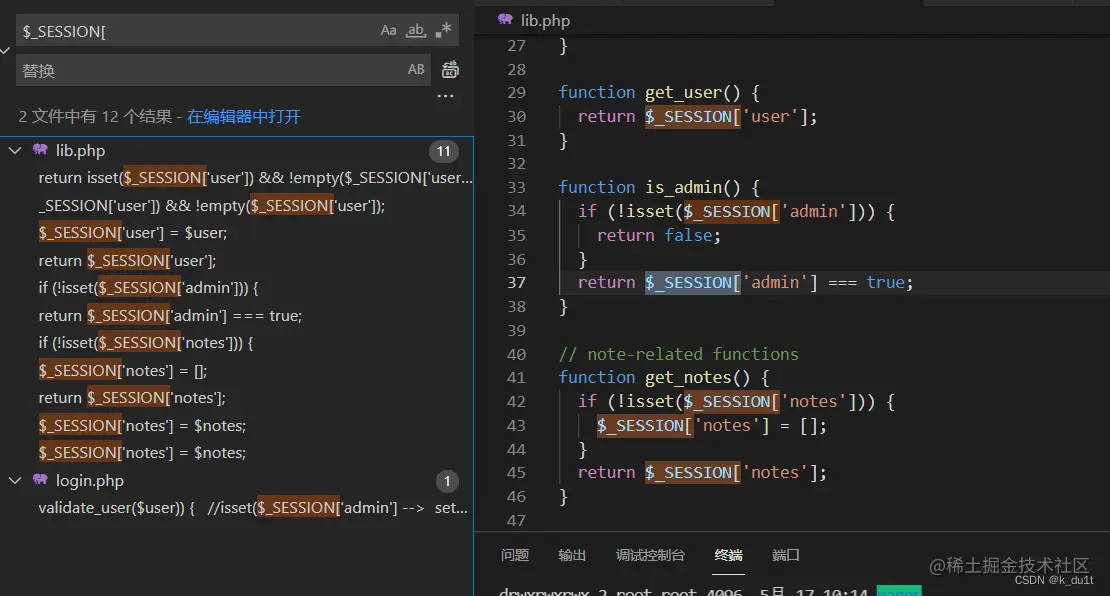Click "get_notes" function name in editor
The width and height of the screenshot is (1110, 596).
(x=687, y=378)
